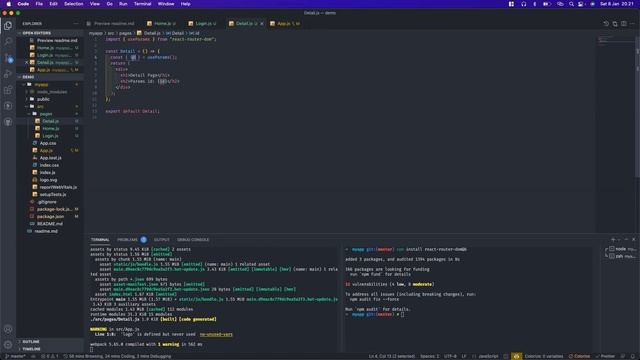Click the macOS Spotlight search icon
Screen dimensions: 640x360
point(571,4)
